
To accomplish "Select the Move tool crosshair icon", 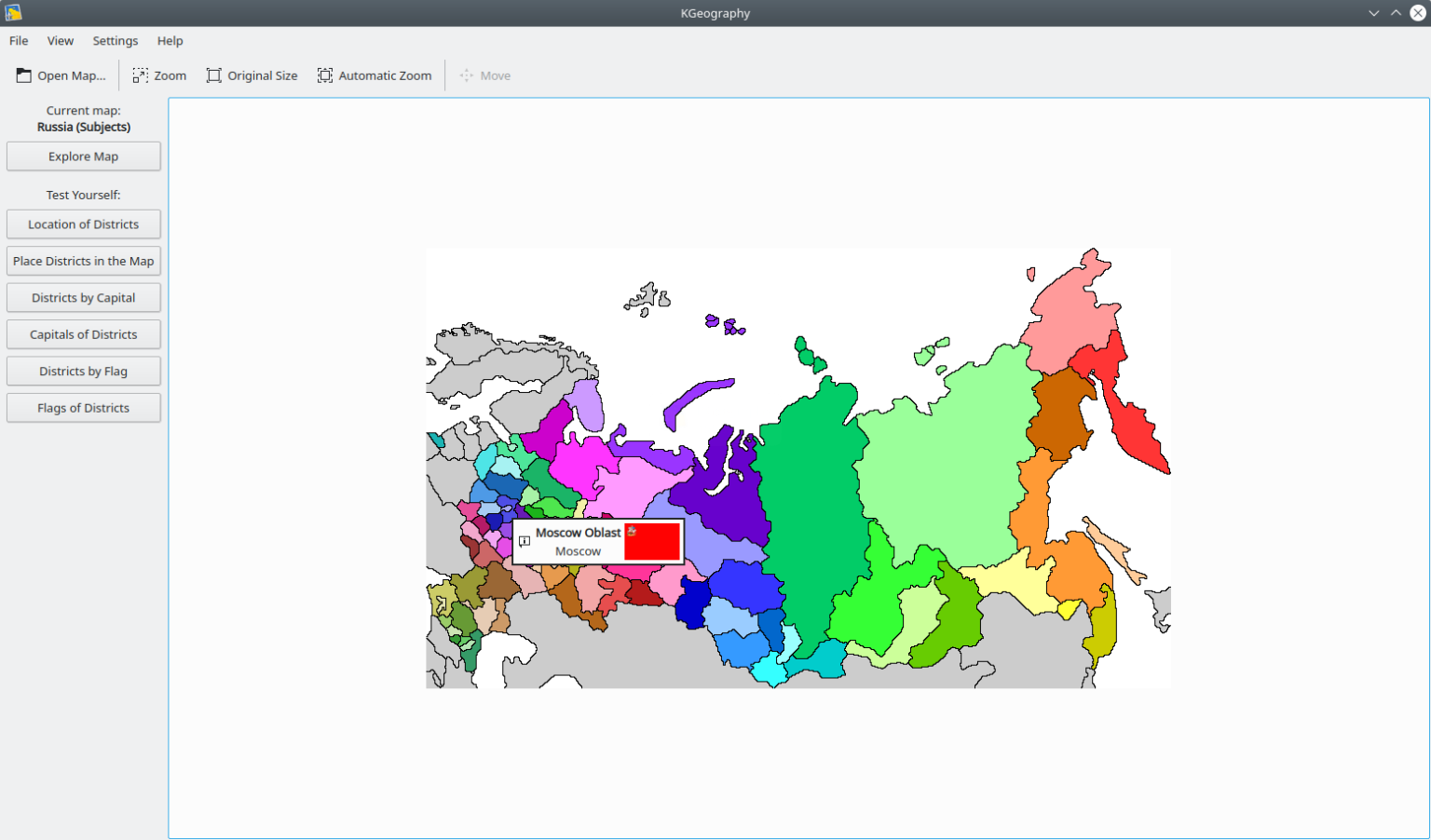I will tap(465, 75).
